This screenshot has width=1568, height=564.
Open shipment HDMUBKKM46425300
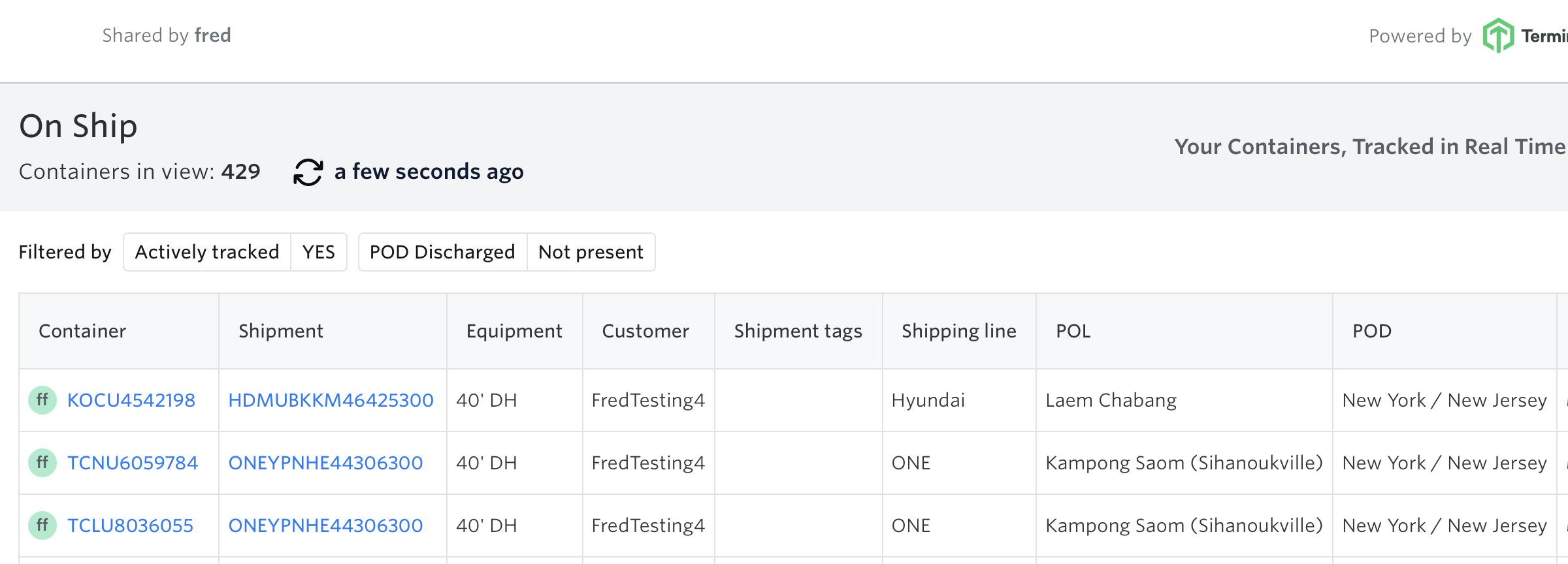tap(331, 400)
